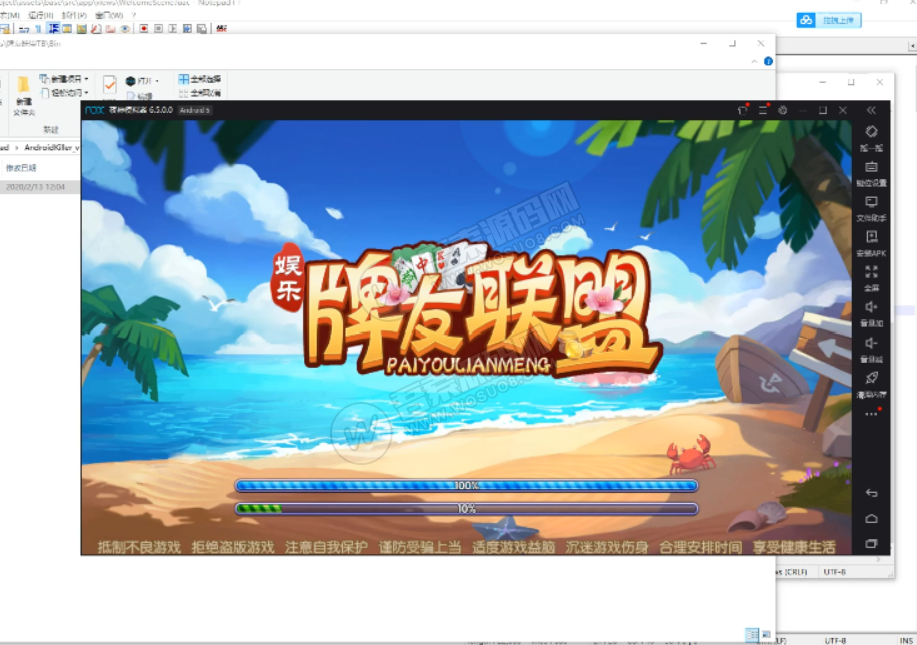Click the Shake (摇一摇) icon in Nox sidebar
Screen dimensions: 917x645
point(870,134)
